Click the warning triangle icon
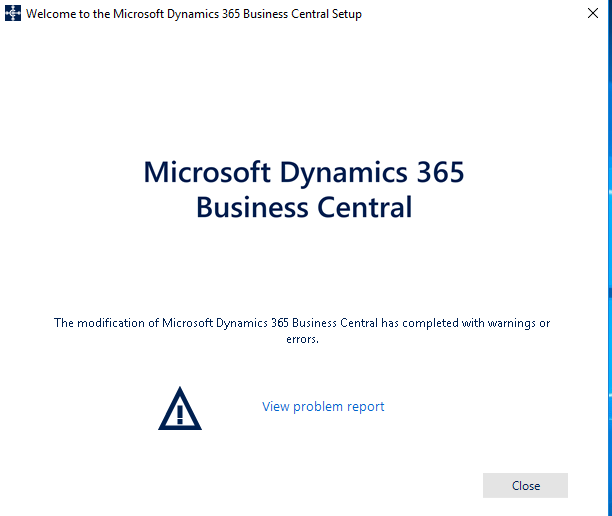The image size is (612, 516). (x=180, y=409)
